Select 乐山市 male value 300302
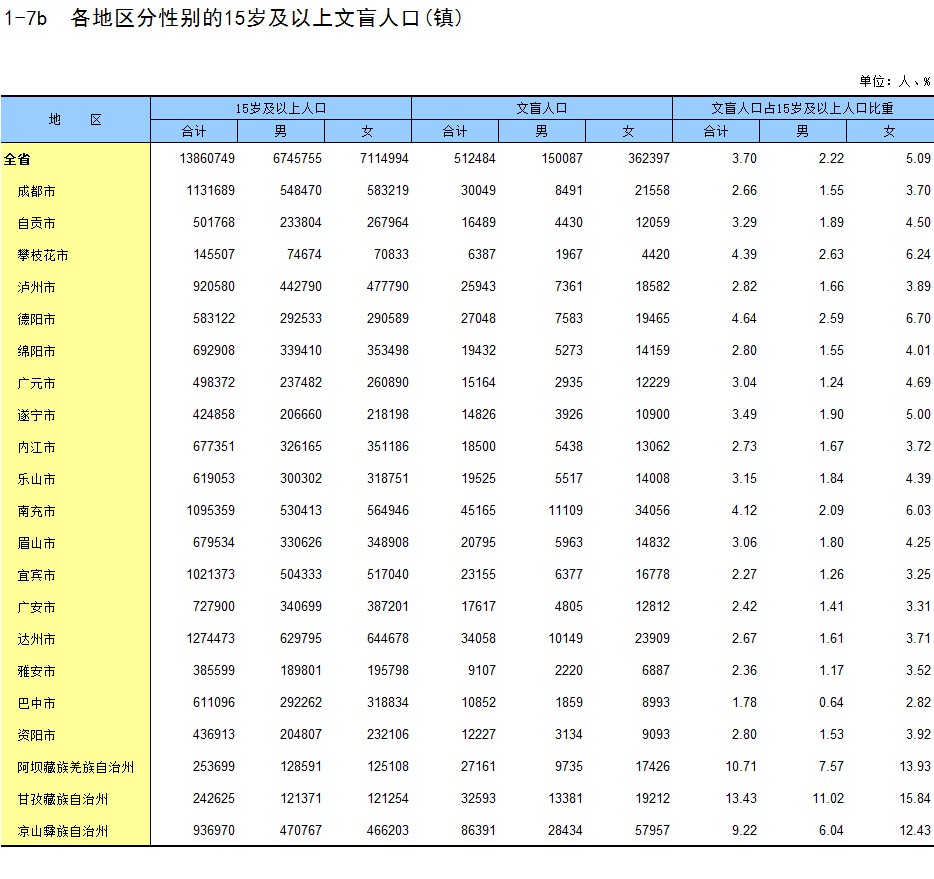 pos(301,479)
